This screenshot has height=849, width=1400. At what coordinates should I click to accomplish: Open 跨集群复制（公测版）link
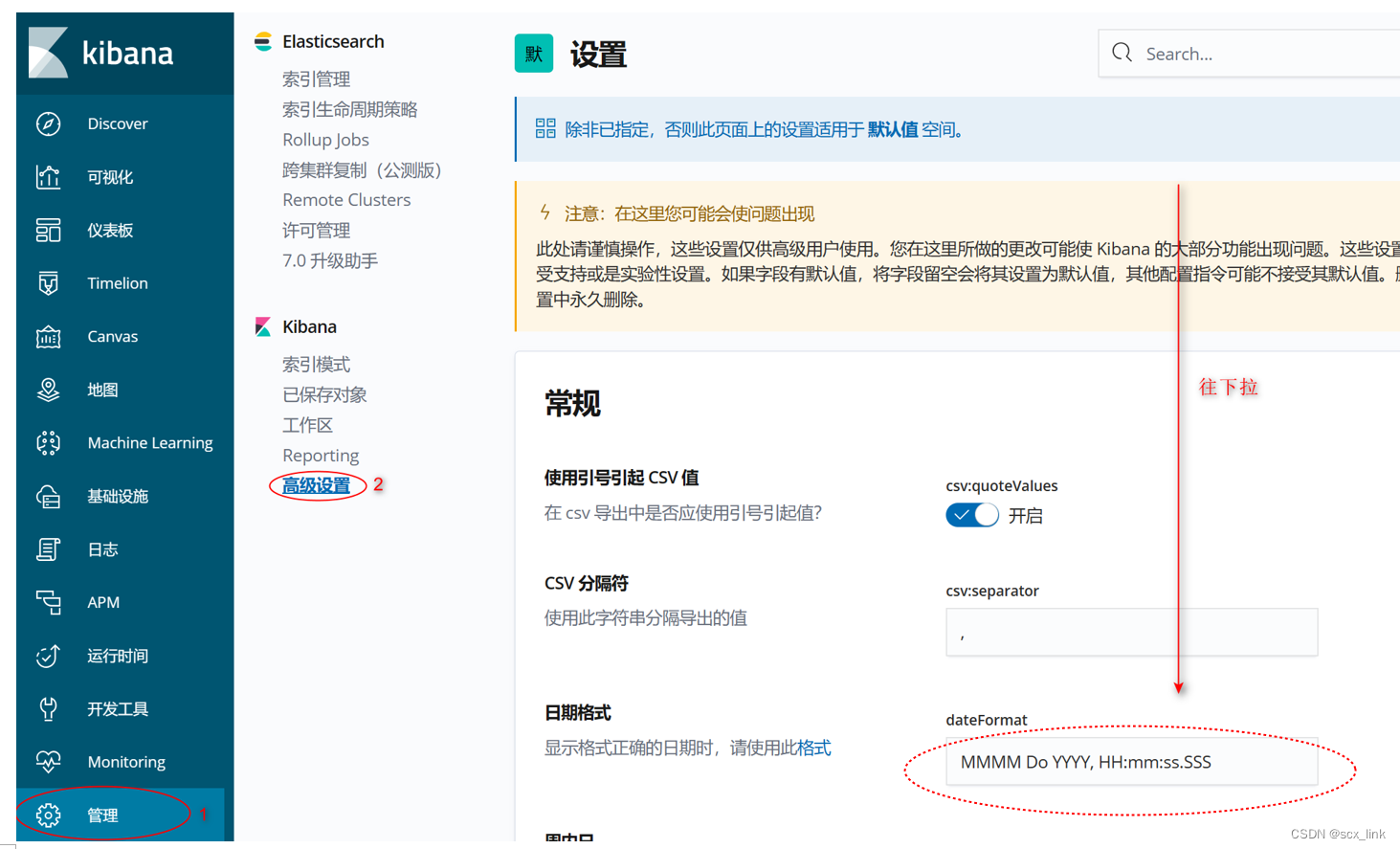coord(363,170)
